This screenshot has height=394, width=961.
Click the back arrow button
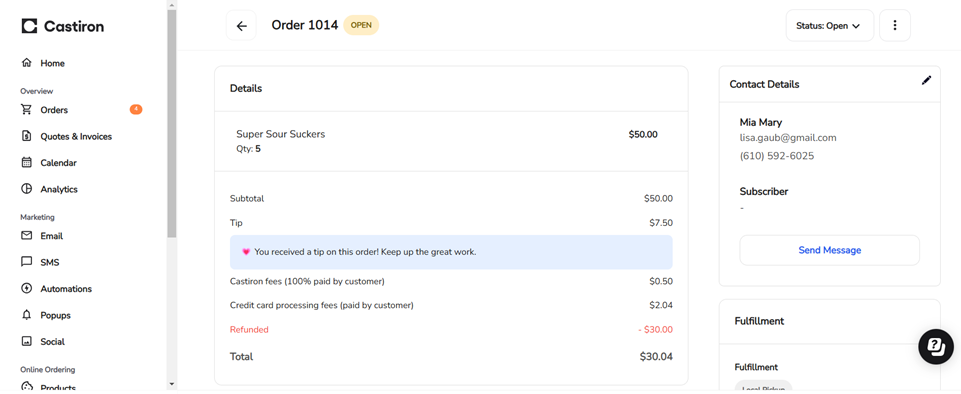point(241,26)
